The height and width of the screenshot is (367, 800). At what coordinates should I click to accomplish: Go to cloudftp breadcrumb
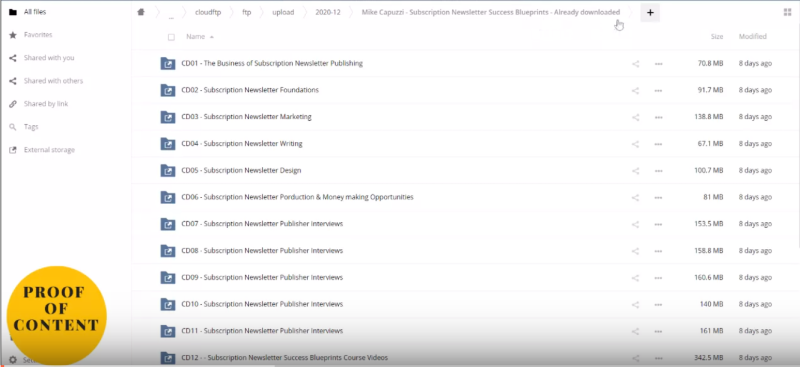(x=208, y=12)
